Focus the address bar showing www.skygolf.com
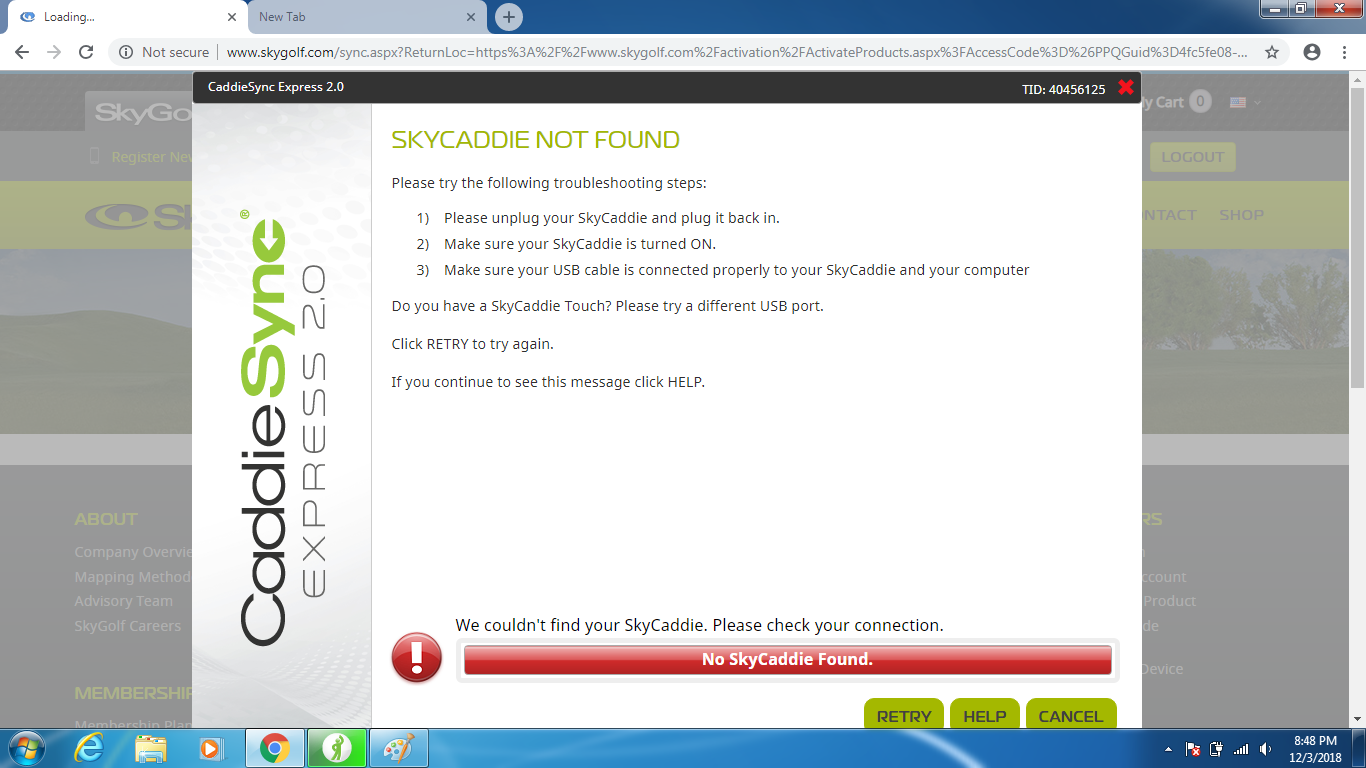This screenshot has width=1366, height=768. point(735,52)
